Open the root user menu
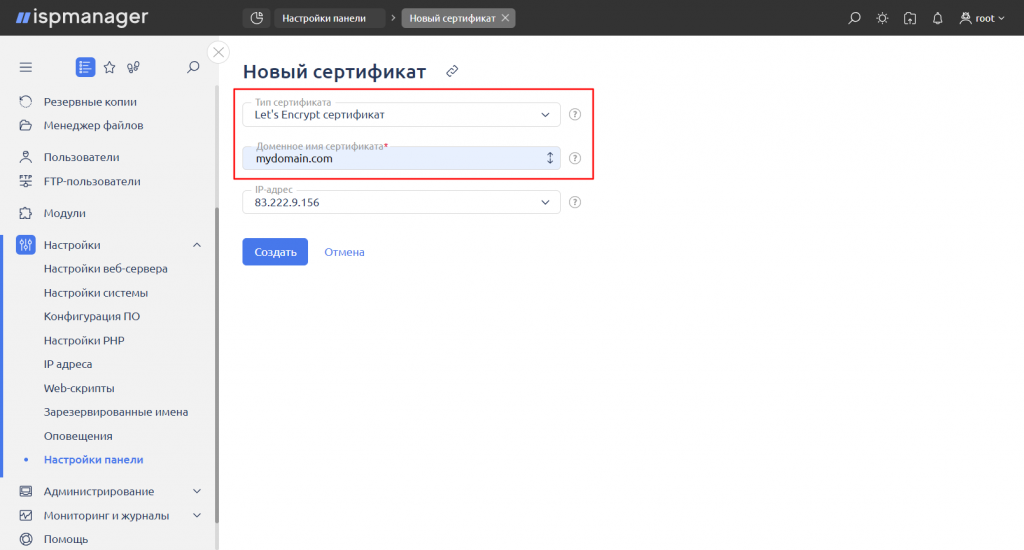This screenshot has width=1024, height=550. pyautogui.click(x=982, y=18)
